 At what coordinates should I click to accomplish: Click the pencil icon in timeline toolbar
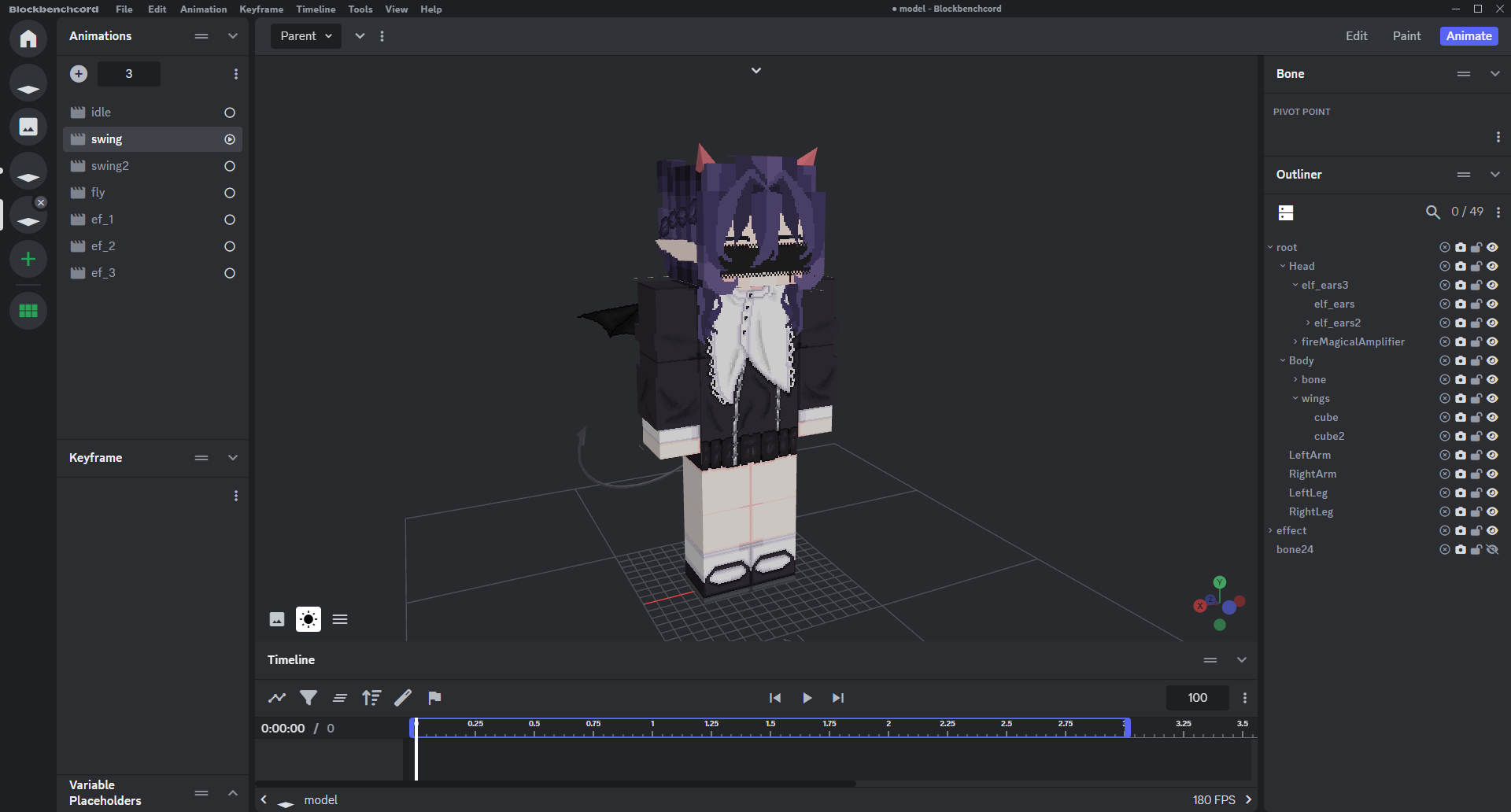pos(403,698)
